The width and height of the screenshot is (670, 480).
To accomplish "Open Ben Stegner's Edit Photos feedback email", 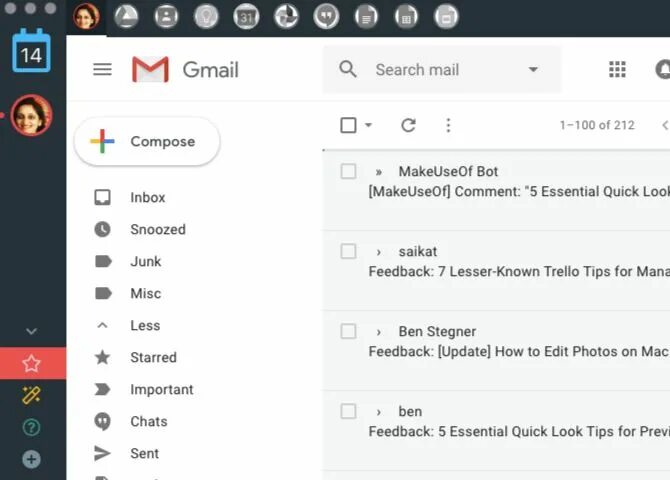I will pos(496,350).
